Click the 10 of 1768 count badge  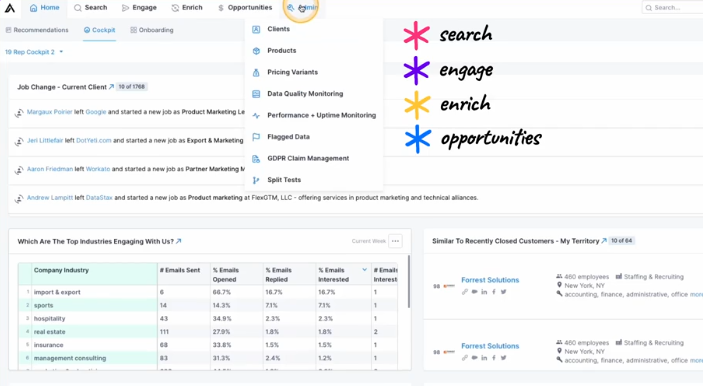[x=132, y=87]
